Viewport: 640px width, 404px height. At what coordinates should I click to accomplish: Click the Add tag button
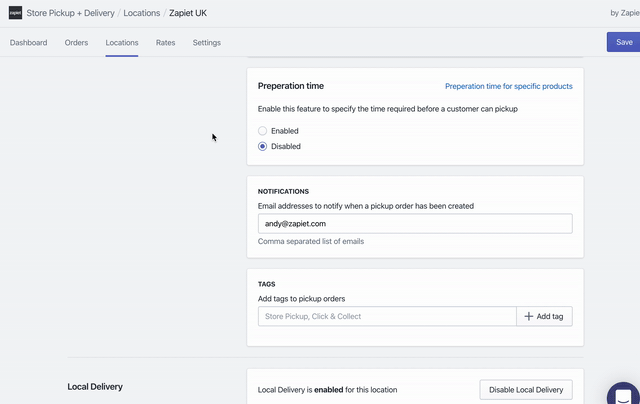pos(544,316)
